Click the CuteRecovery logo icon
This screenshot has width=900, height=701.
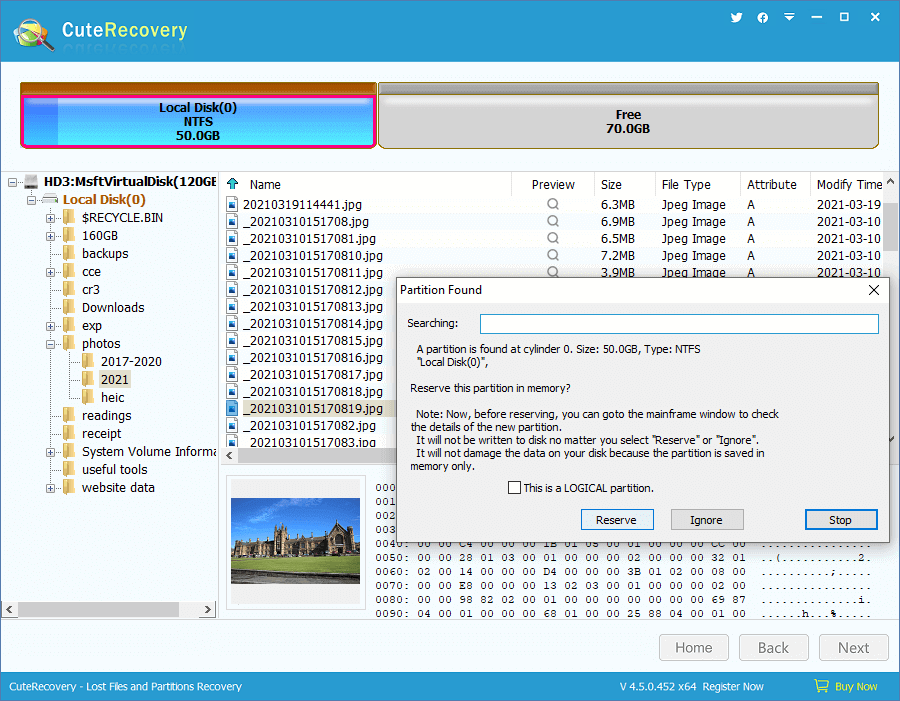tap(34, 34)
